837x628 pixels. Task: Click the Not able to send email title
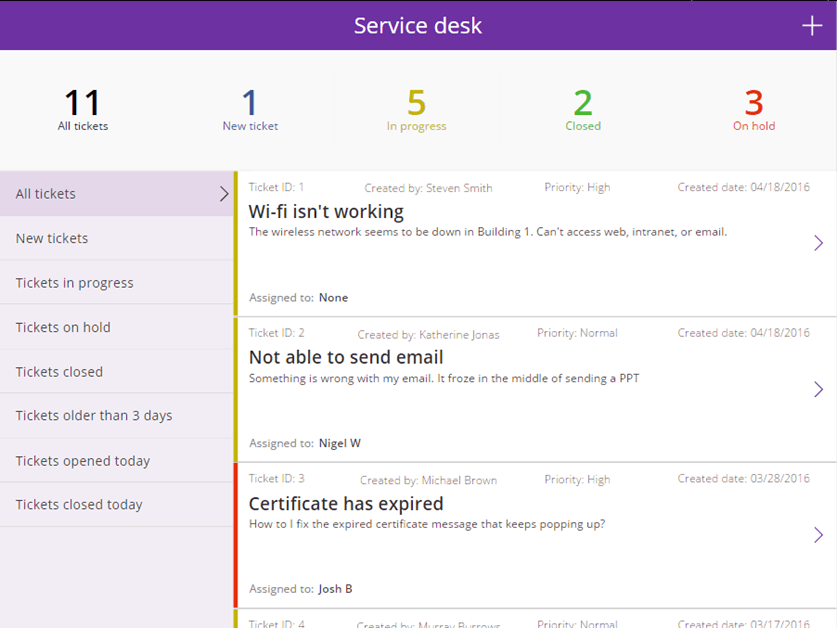[x=346, y=357]
